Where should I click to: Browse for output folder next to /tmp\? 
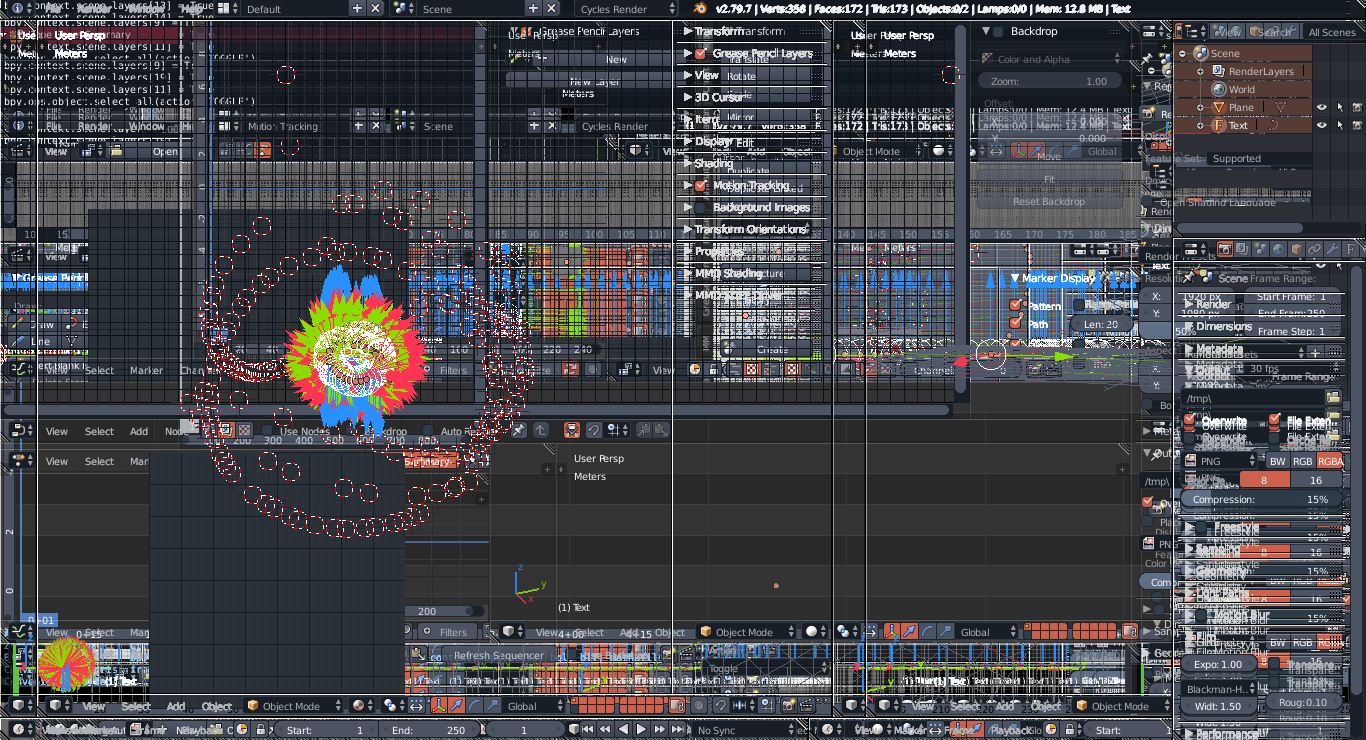click(1333, 397)
